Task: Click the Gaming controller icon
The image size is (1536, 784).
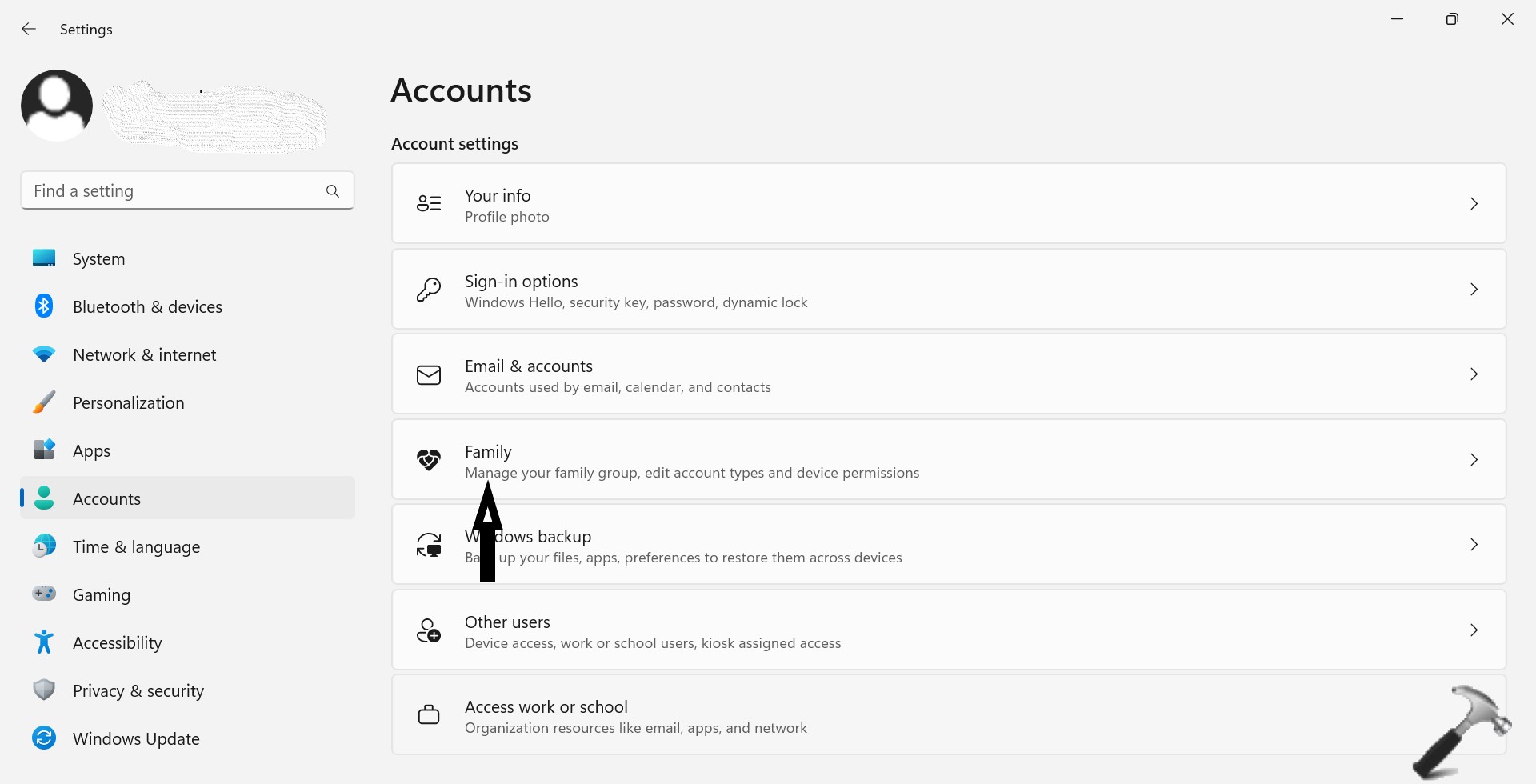Action: click(x=44, y=594)
